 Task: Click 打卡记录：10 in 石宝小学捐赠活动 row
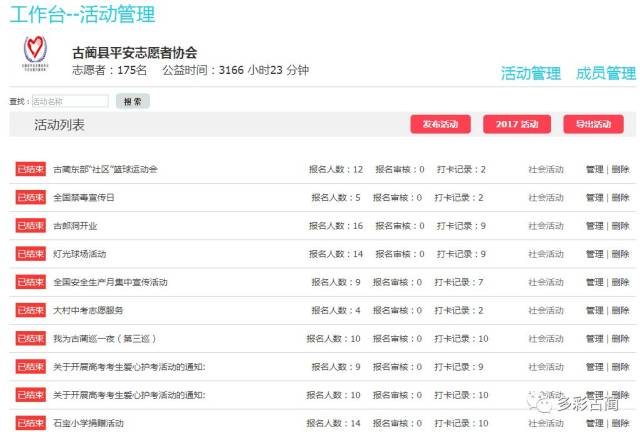point(461,423)
